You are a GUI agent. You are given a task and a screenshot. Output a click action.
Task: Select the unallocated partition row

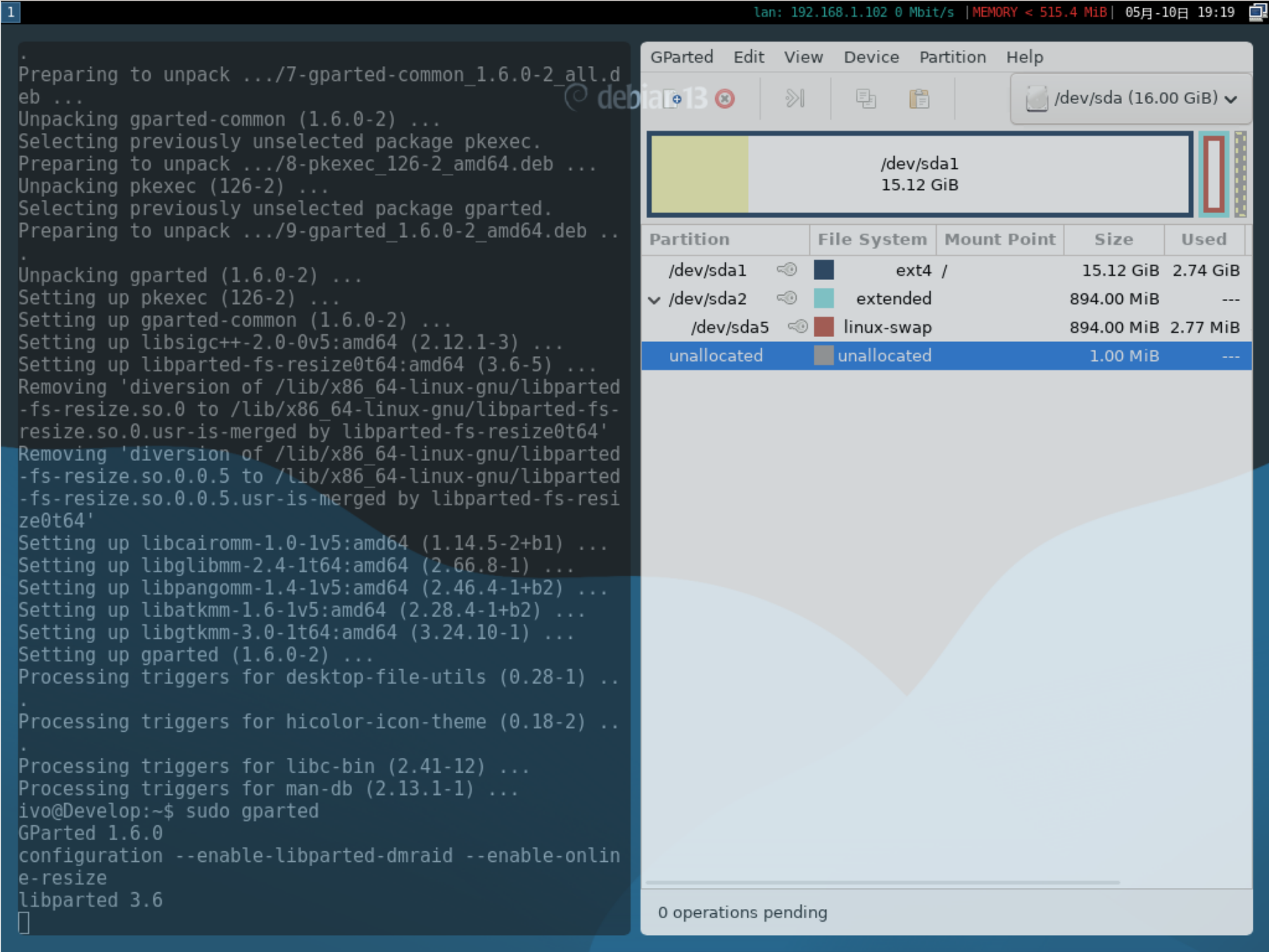pyautogui.click(x=946, y=355)
